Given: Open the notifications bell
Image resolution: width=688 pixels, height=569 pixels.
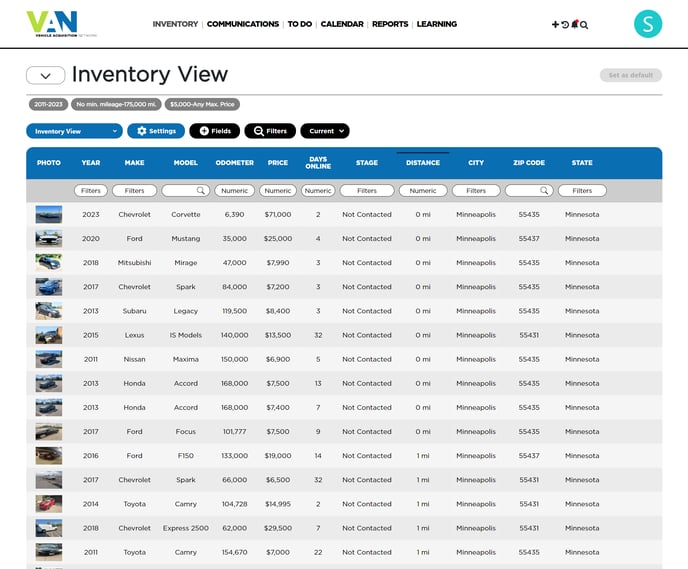Looking at the screenshot, I should coord(575,24).
